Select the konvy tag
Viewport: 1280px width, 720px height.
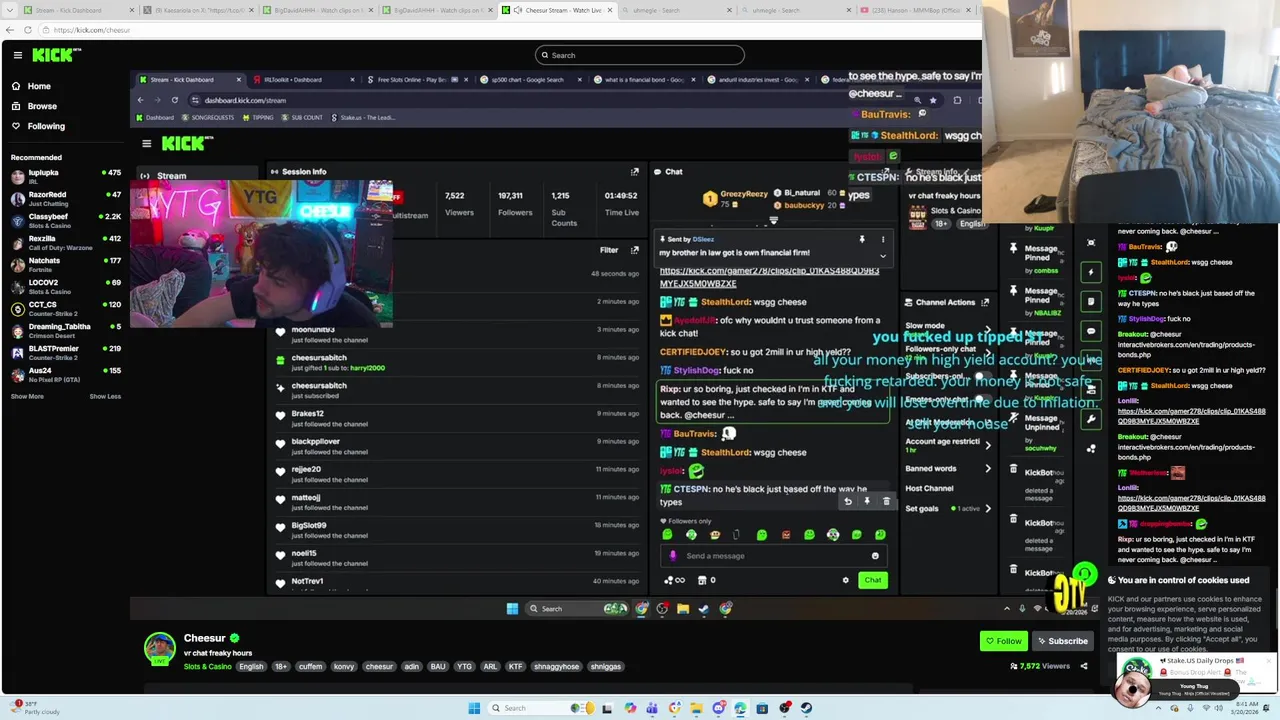click(344, 666)
